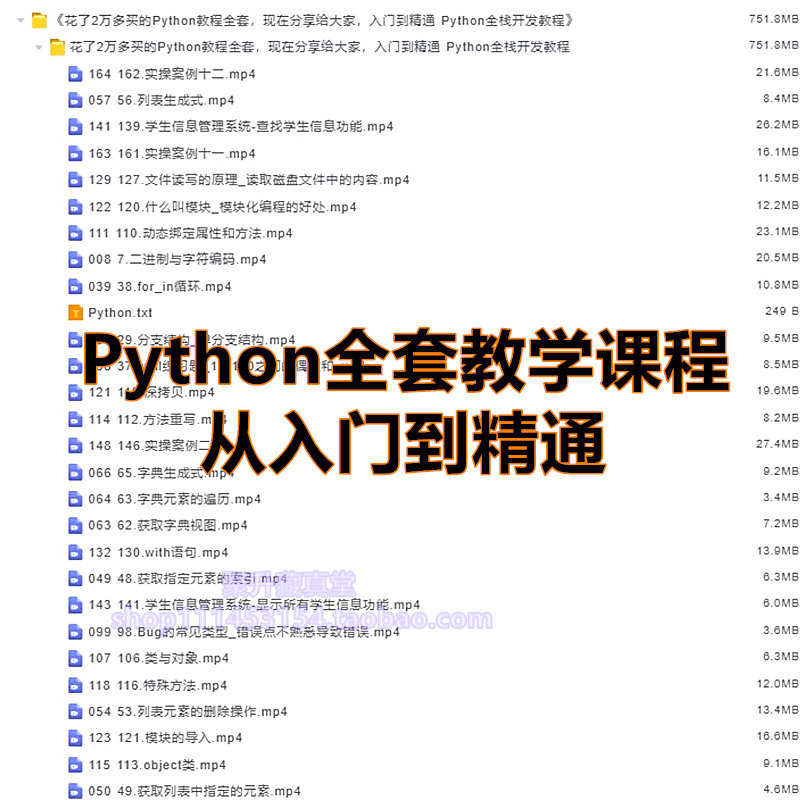Viewport: 800px width, 800px height.
Task: Click video icon for 62.获取字典视图.mp4
Action: click(75, 526)
